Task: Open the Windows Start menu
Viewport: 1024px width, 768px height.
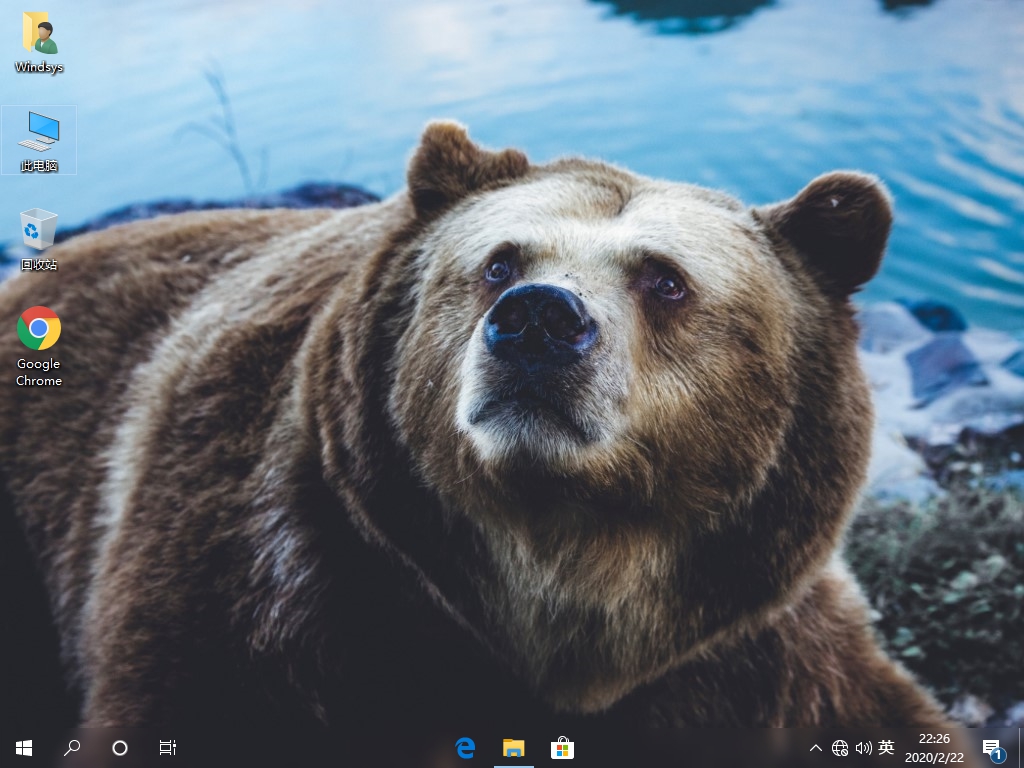Action: 24,747
